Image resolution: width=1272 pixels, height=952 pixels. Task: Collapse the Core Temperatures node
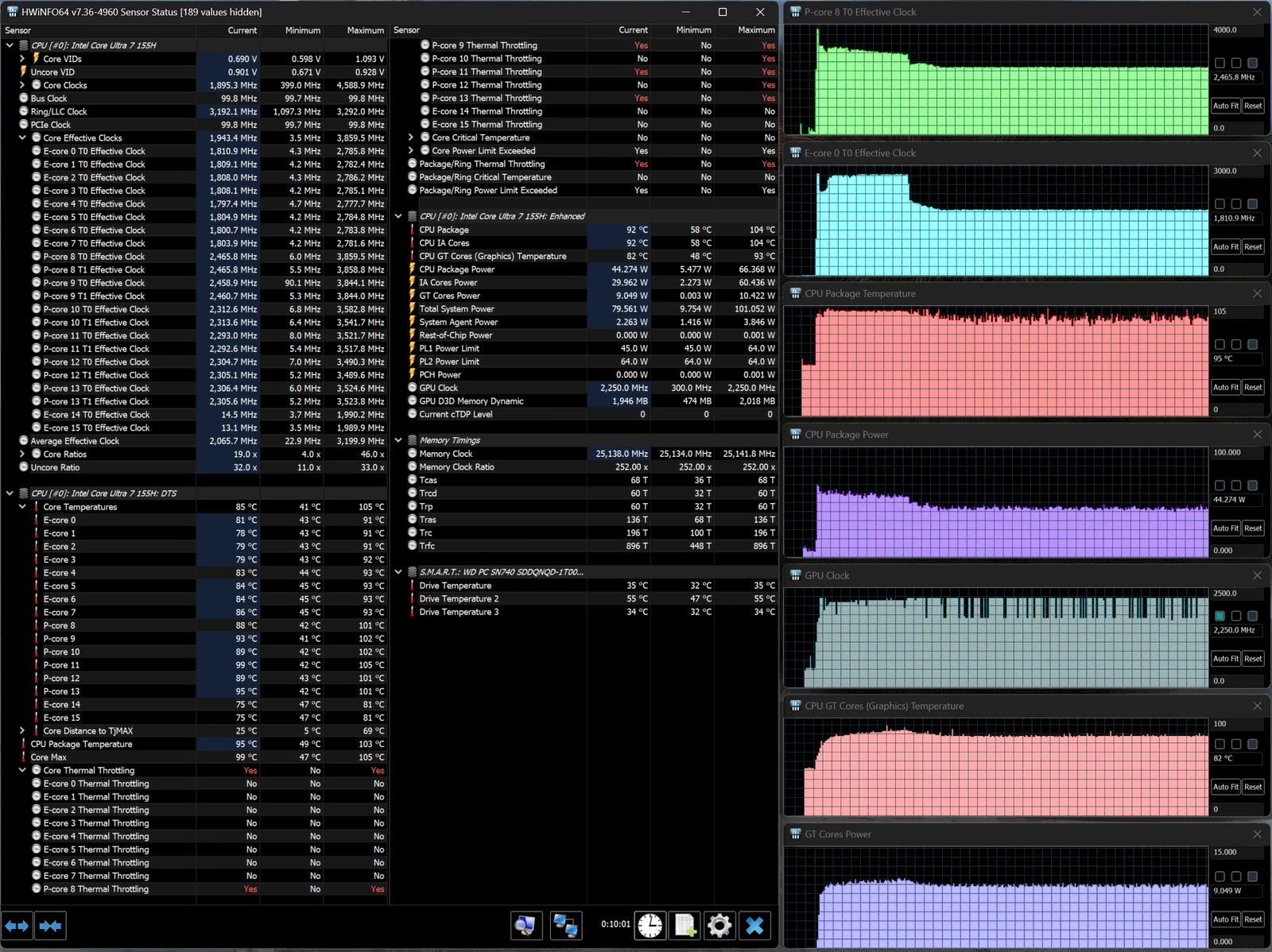(x=22, y=506)
